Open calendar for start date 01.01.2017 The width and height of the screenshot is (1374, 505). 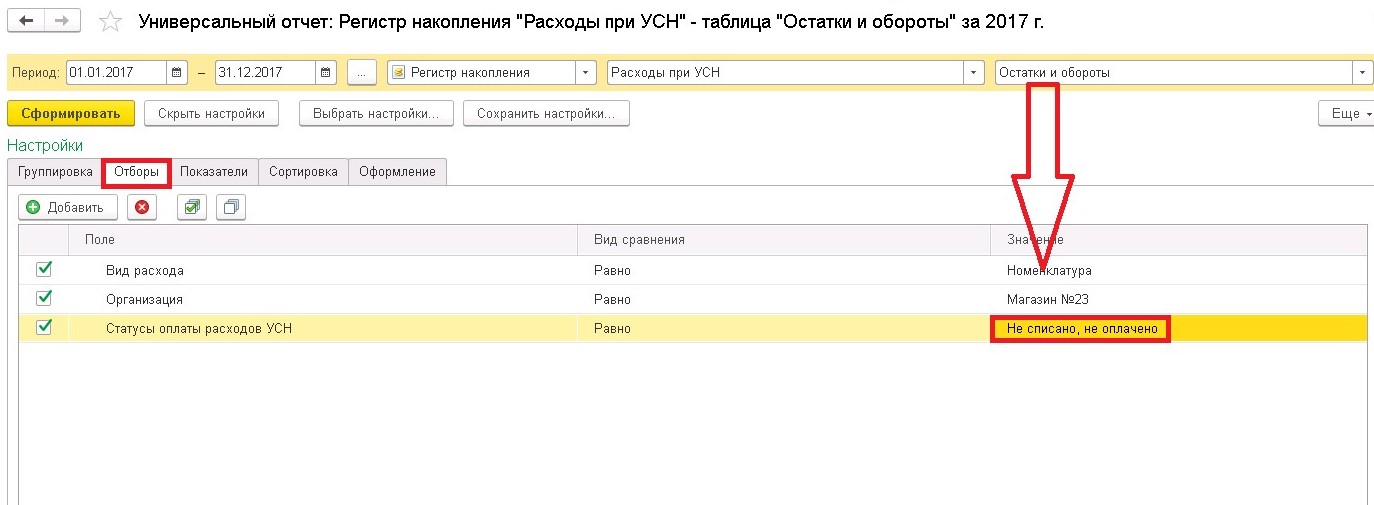[x=178, y=72]
